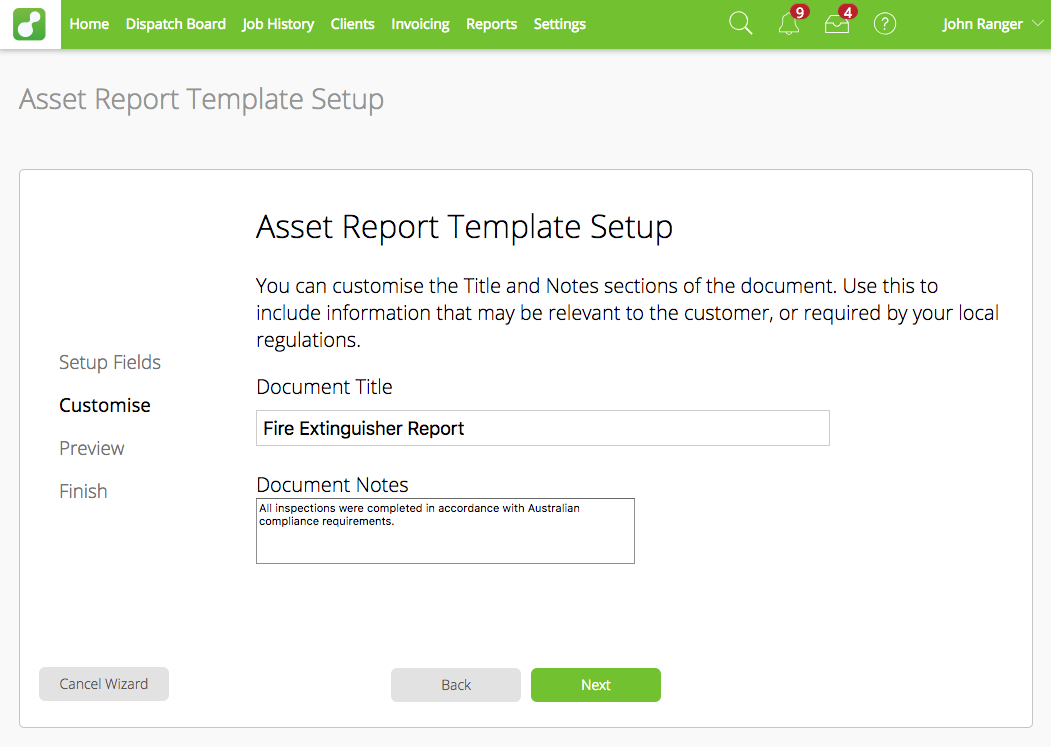
Task: Click the ServiceM8 logo in the top left
Action: tap(29, 23)
